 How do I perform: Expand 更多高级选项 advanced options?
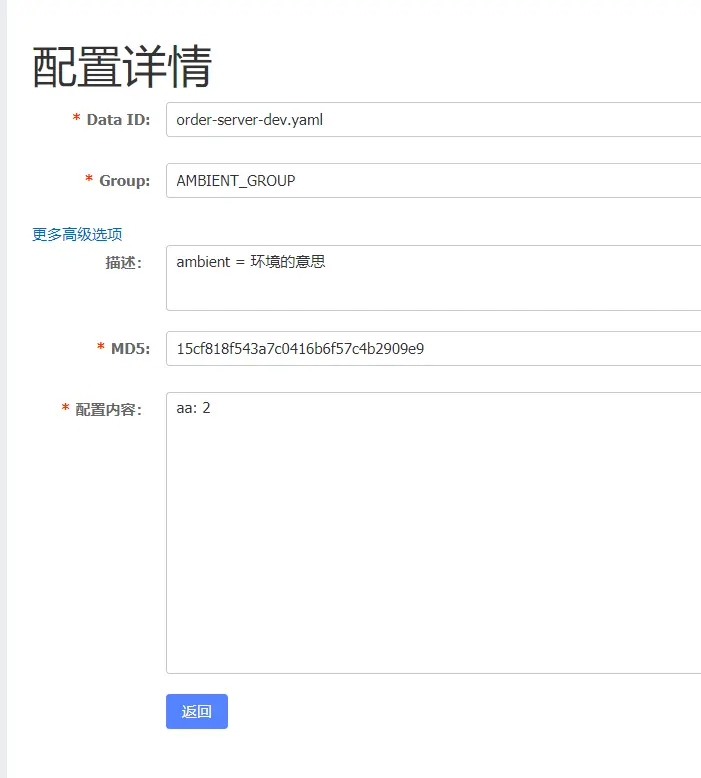[x=77, y=234]
